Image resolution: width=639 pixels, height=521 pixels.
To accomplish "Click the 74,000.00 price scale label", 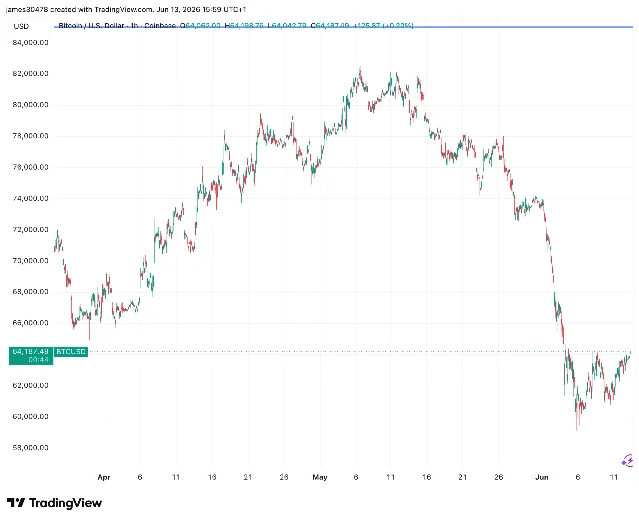I will tap(31, 199).
